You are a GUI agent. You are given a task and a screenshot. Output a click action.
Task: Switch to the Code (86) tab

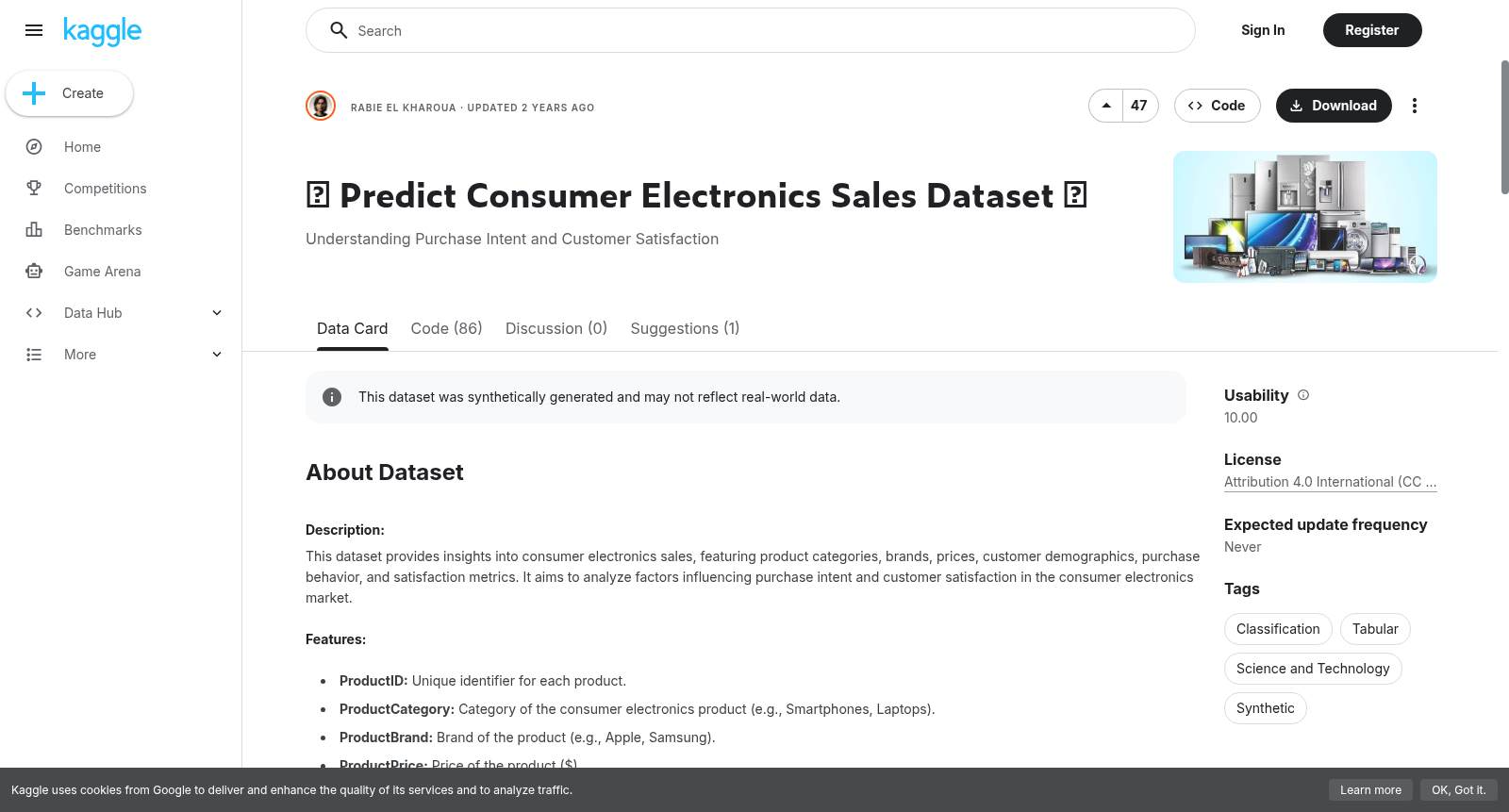pyautogui.click(x=446, y=328)
